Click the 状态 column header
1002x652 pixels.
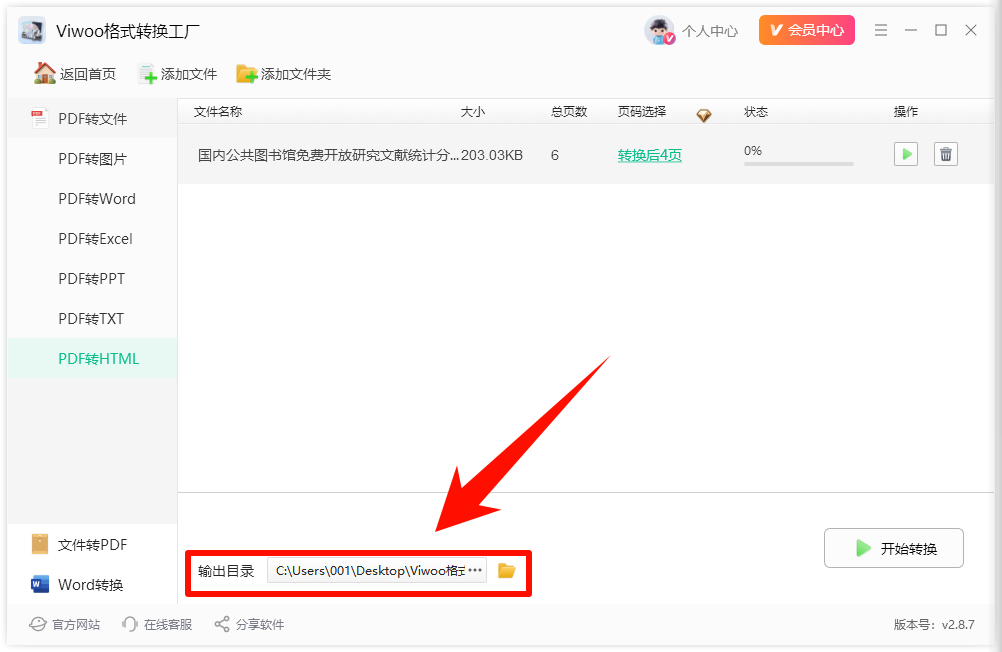[x=756, y=112]
